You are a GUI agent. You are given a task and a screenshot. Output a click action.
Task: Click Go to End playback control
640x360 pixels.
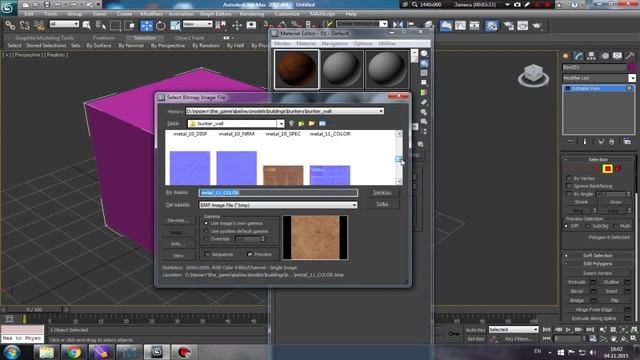coord(590,329)
